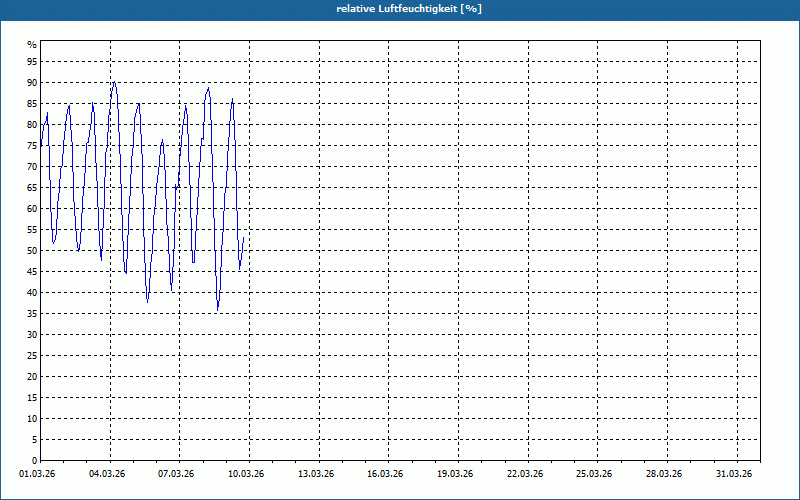Click the '25.03.26' date label

594,474
